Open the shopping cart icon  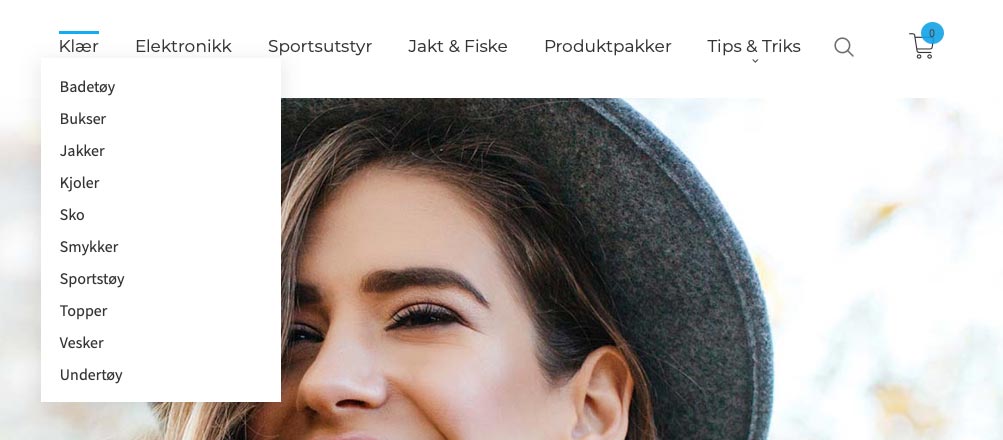coord(921,47)
